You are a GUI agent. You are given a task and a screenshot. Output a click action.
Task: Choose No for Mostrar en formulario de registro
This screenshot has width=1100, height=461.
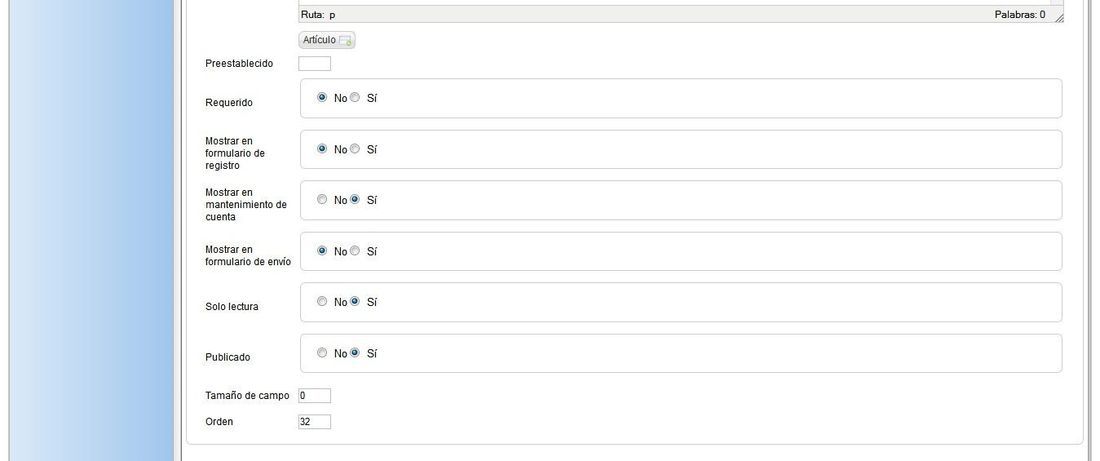(322, 149)
